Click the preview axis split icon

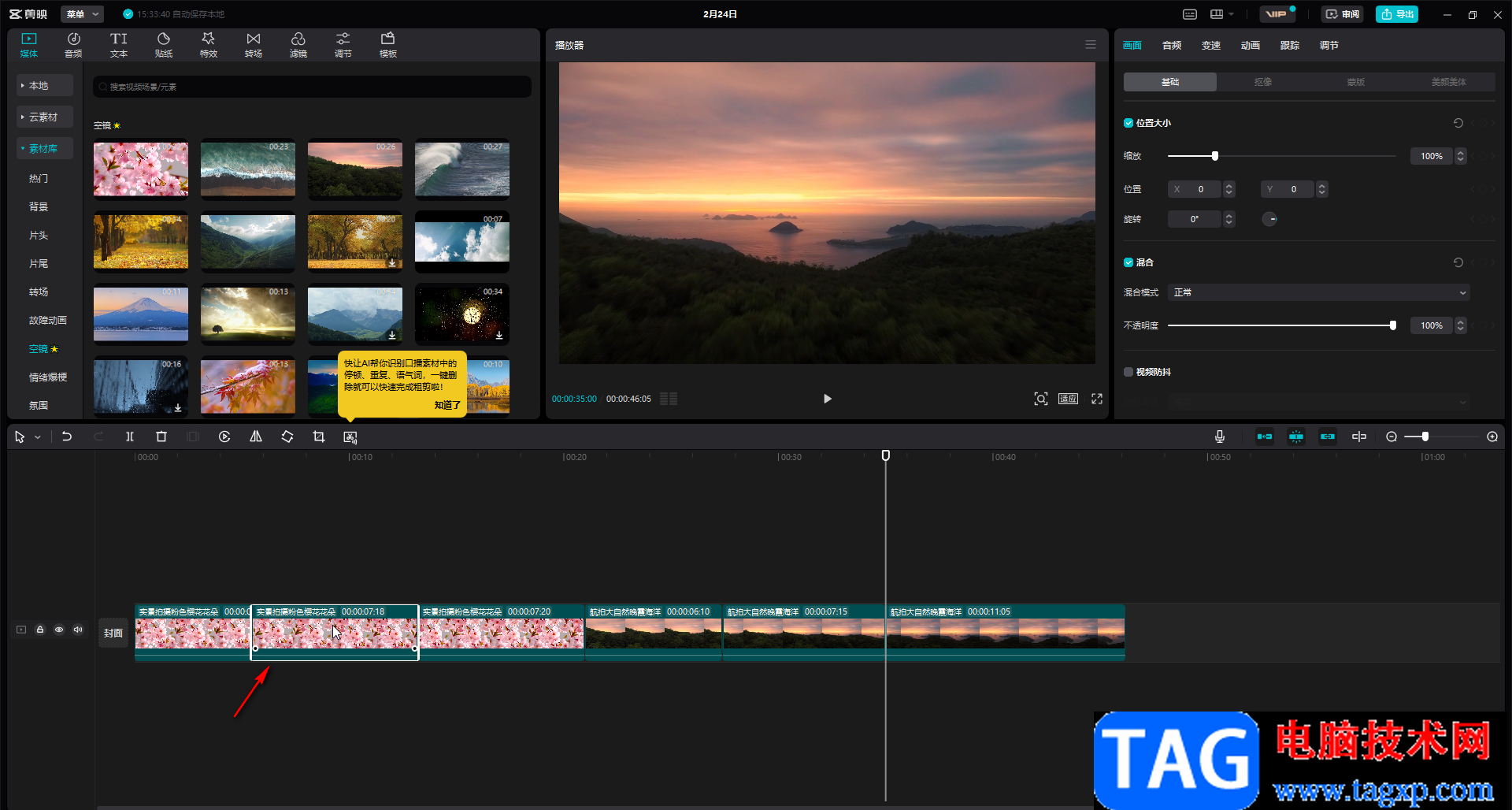[1359, 437]
